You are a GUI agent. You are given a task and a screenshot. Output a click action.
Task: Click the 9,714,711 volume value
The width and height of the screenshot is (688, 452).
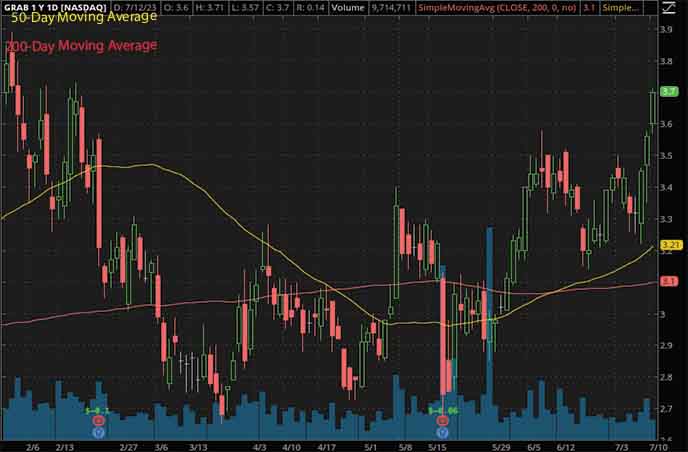click(391, 7)
